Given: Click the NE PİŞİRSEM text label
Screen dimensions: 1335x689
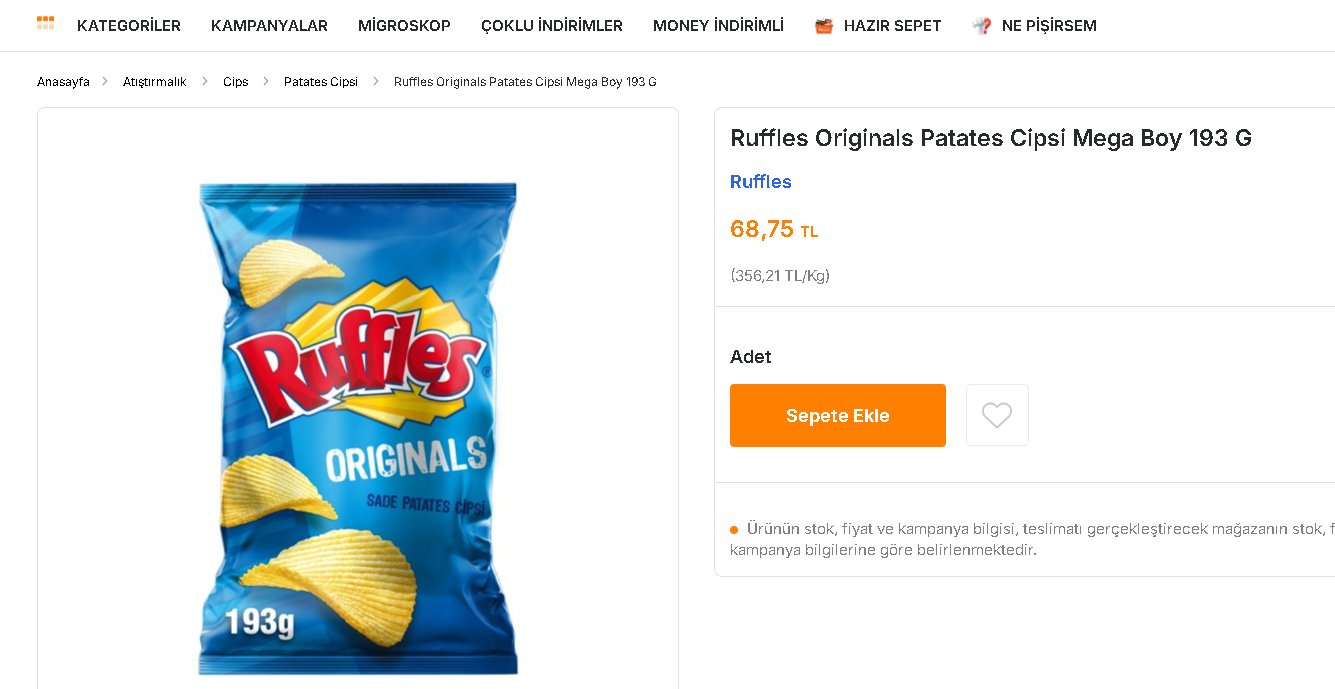Looking at the screenshot, I should 1049,26.
